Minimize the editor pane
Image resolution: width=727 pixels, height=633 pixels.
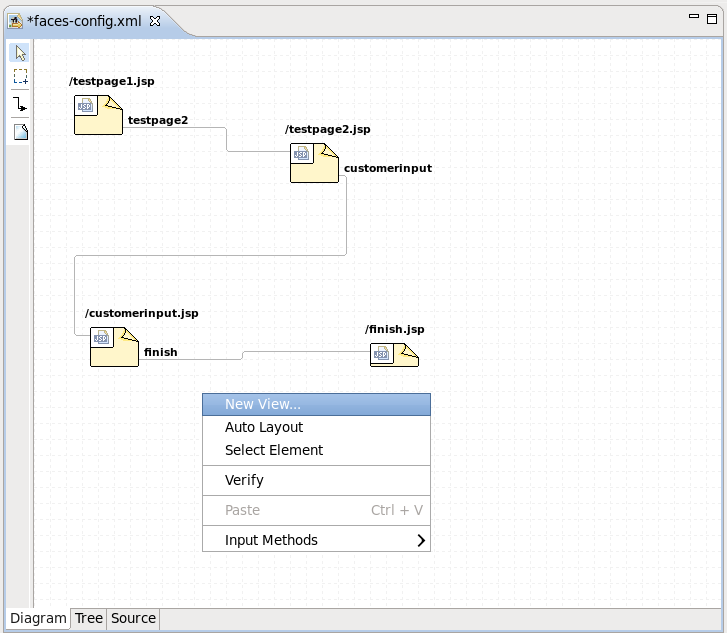pos(695,18)
